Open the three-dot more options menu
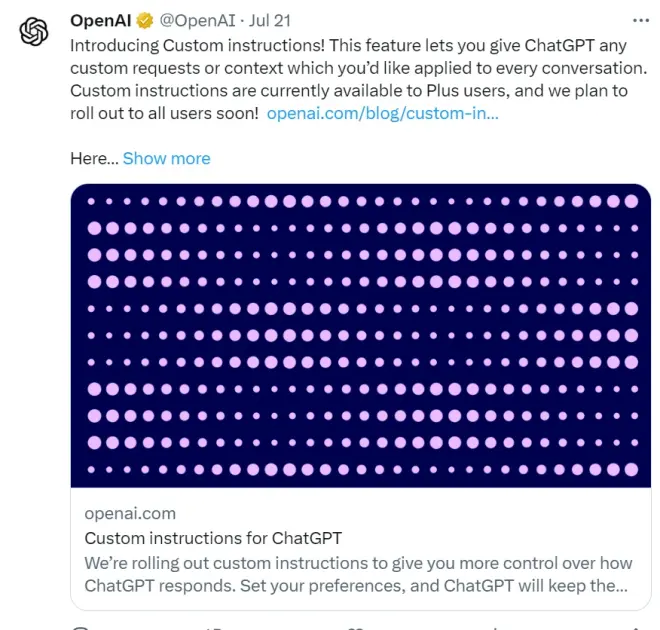The width and height of the screenshot is (660, 630). (x=640, y=21)
